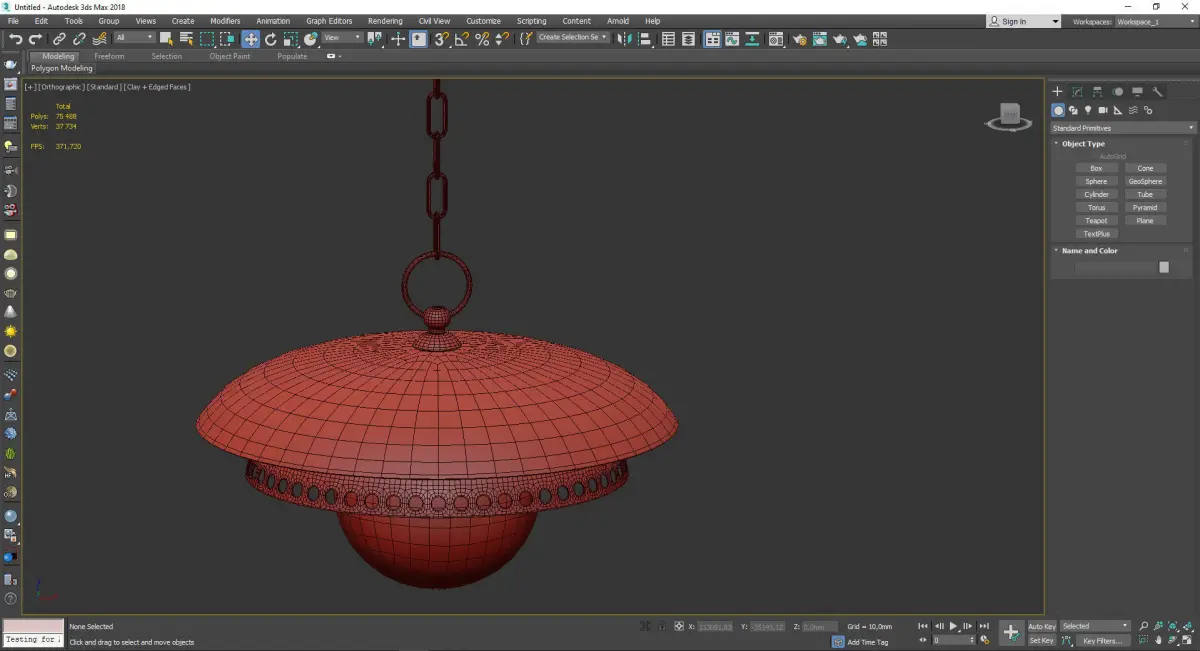Switch to the Freeform ribbon tab

109,56
